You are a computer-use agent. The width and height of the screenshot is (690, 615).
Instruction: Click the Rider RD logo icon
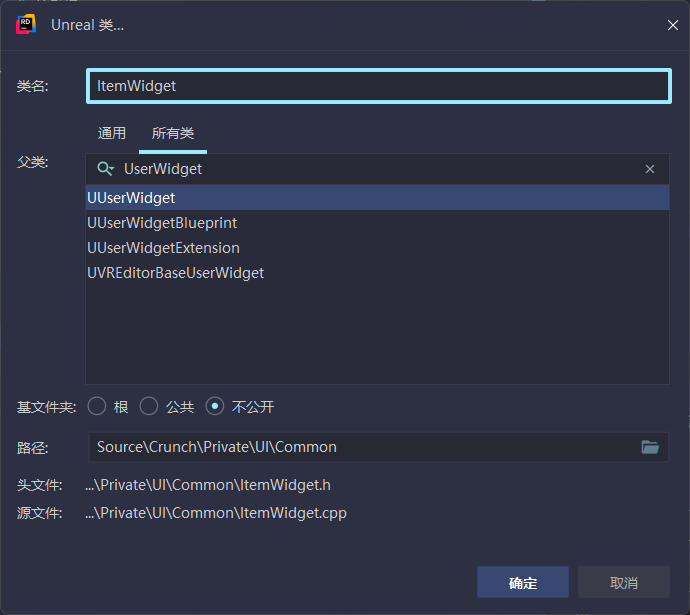click(26, 25)
